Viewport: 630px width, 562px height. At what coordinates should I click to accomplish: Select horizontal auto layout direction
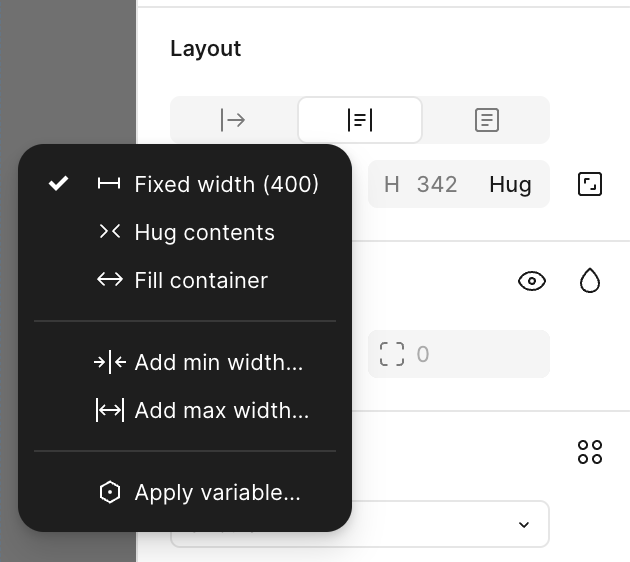point(233,120)
